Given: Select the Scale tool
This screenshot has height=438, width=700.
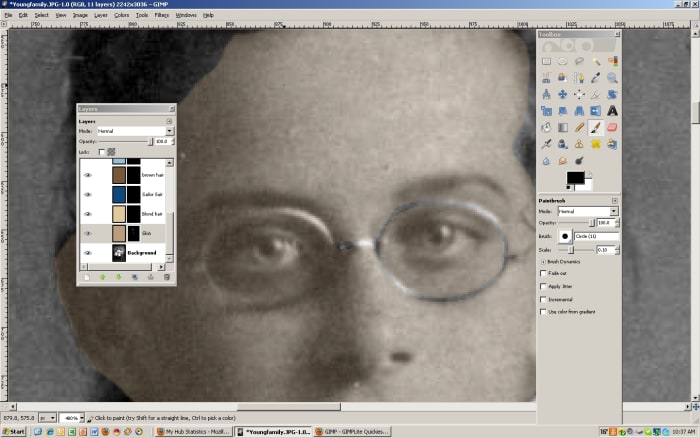Looking at the screenshot, I should [546, 111].
